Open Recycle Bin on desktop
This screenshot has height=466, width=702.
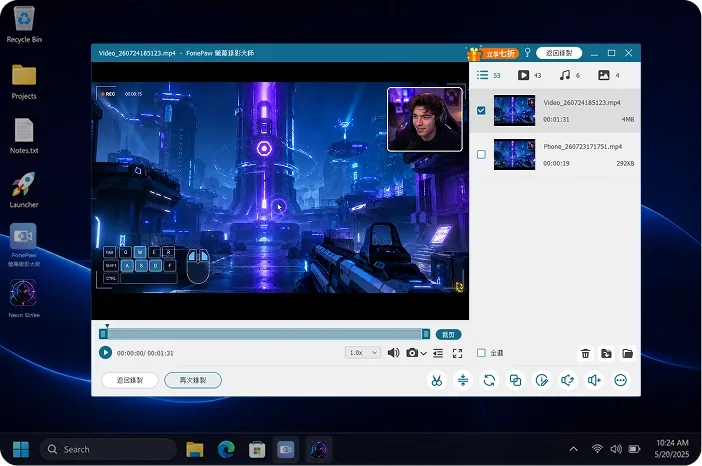click(24, 24)
